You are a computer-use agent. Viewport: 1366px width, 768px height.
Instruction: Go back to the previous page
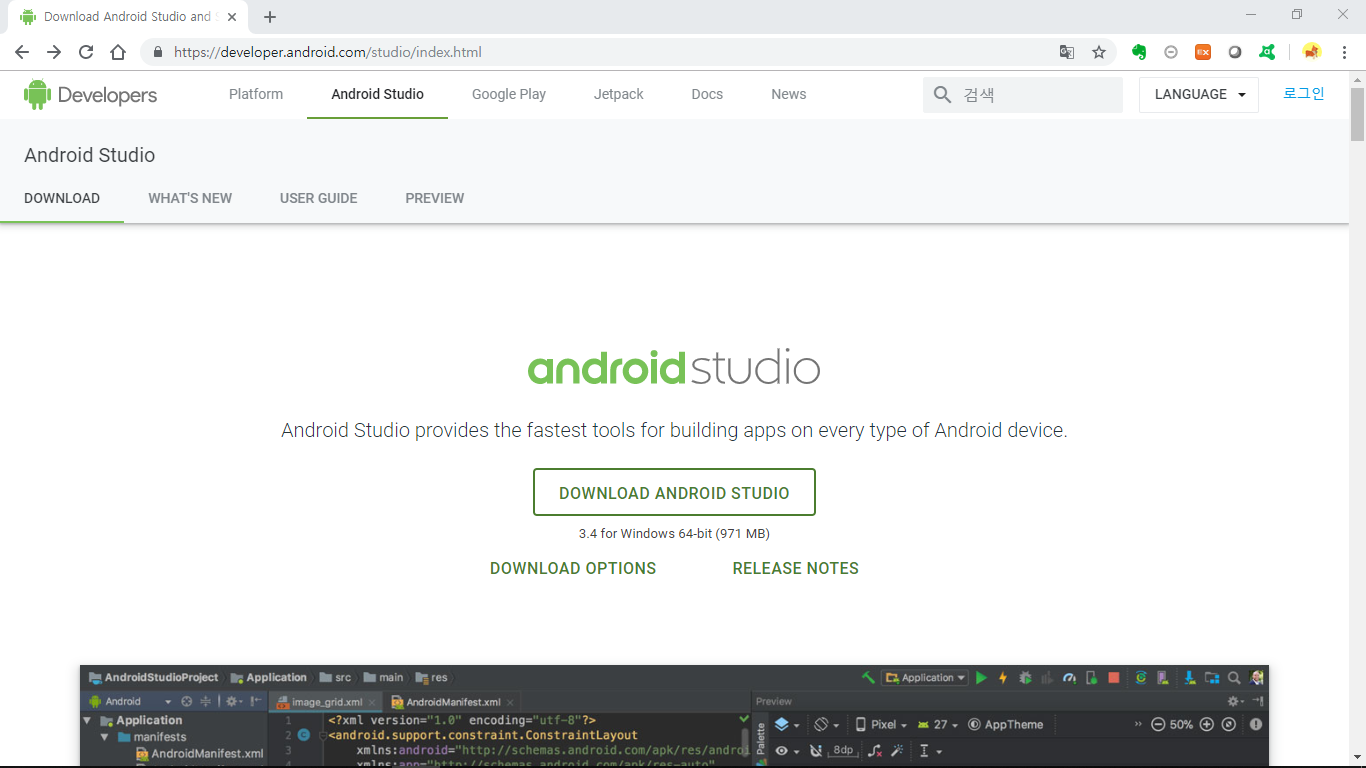tap(22, 52)
